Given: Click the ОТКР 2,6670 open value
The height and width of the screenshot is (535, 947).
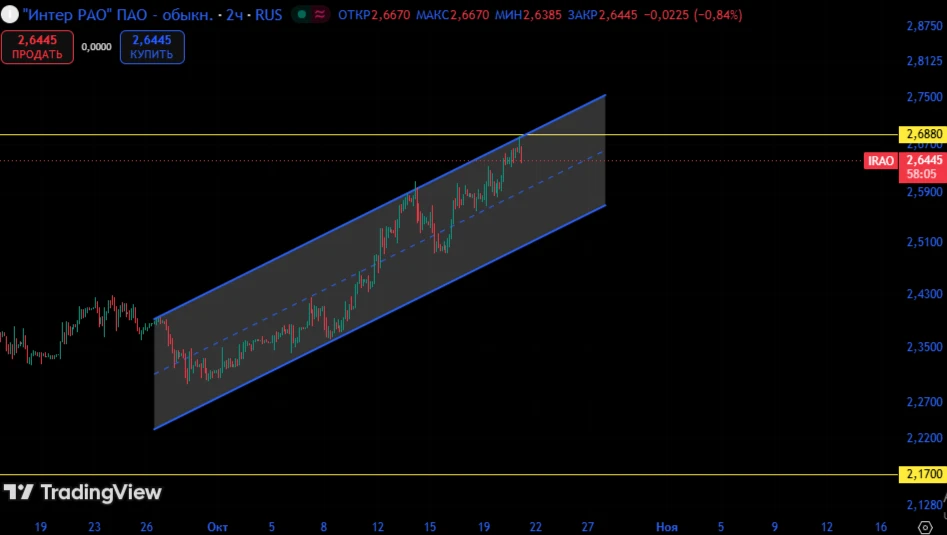Looking at the screenshot, I should click(374, 14).
